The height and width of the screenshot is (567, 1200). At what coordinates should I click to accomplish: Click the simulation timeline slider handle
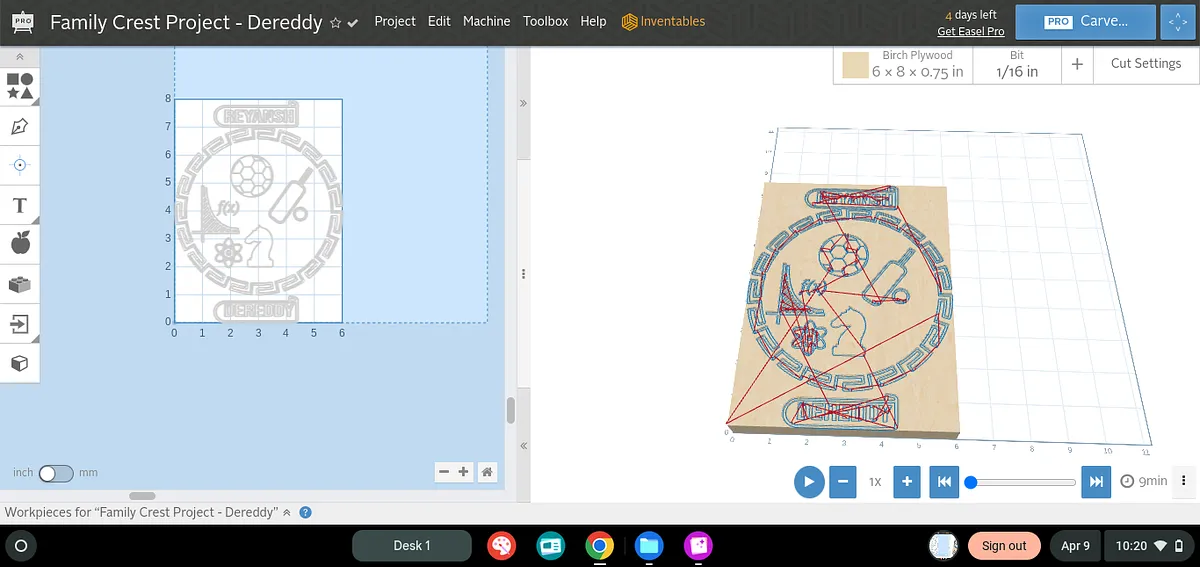coord(970,482)
